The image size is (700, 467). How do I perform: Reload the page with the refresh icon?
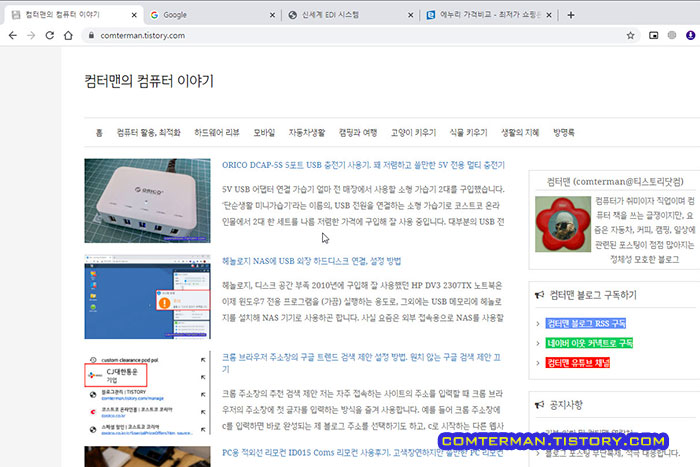[x=50, y=35]
